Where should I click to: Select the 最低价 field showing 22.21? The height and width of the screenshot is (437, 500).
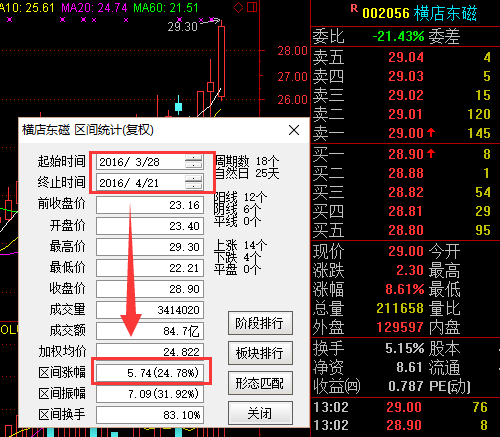pos(150,268)
